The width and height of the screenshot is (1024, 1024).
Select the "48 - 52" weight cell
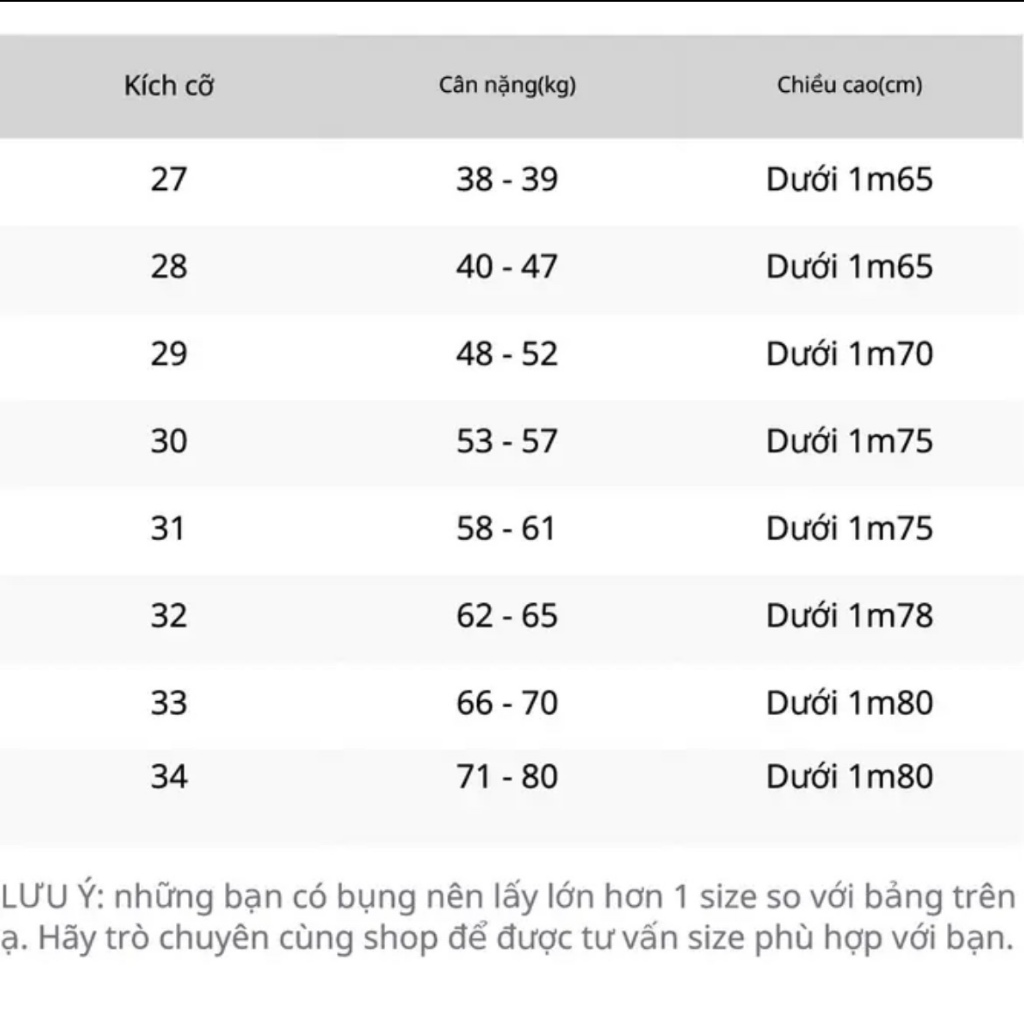tap(507, 354)
